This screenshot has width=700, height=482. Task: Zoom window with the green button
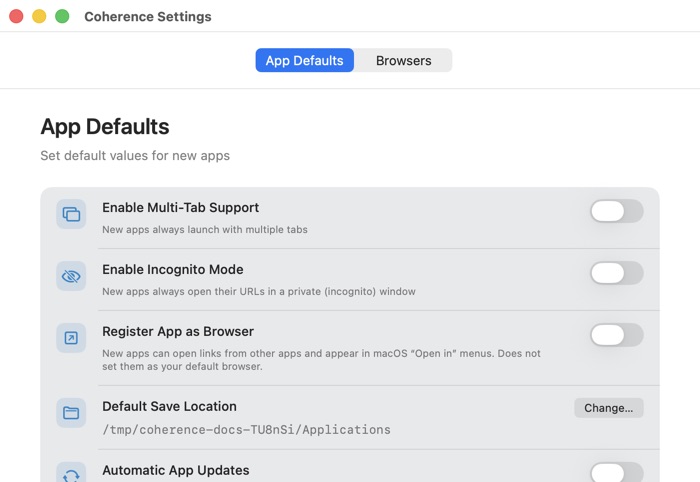point(62,17)
